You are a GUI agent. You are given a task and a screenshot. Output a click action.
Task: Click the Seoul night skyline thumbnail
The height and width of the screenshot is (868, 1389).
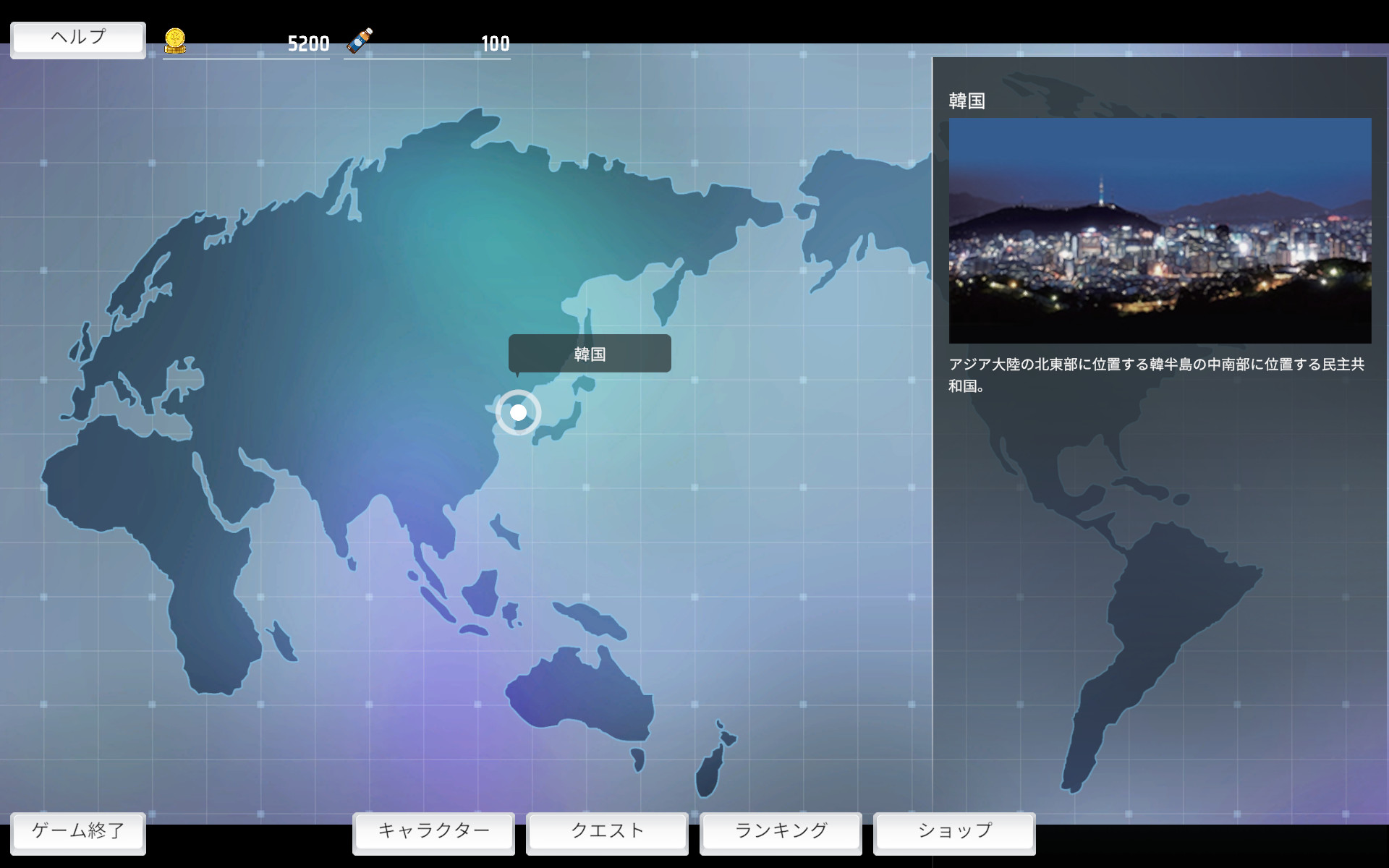point(1160,230)
